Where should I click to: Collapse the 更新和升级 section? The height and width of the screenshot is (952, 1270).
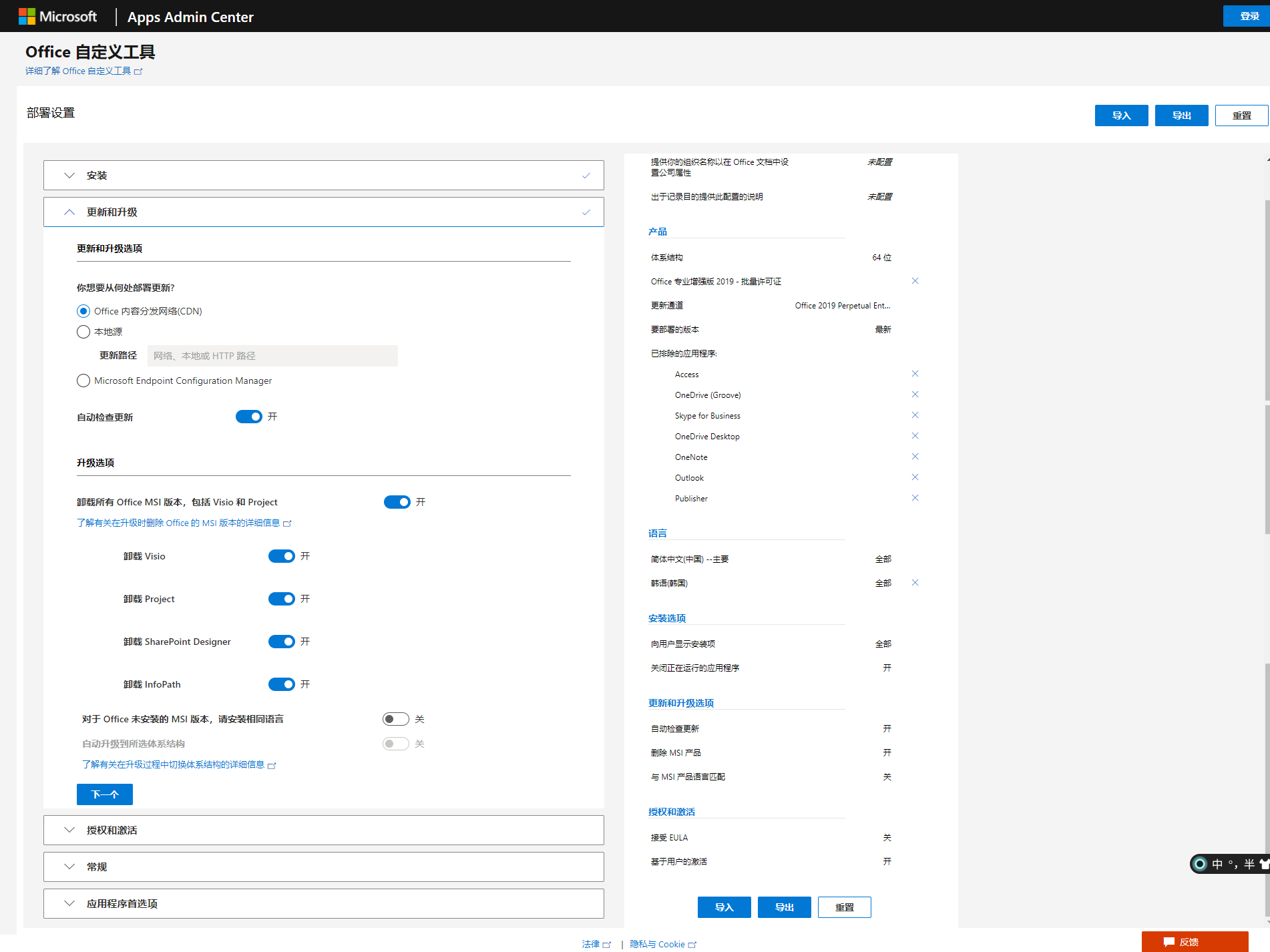(324, 212)
